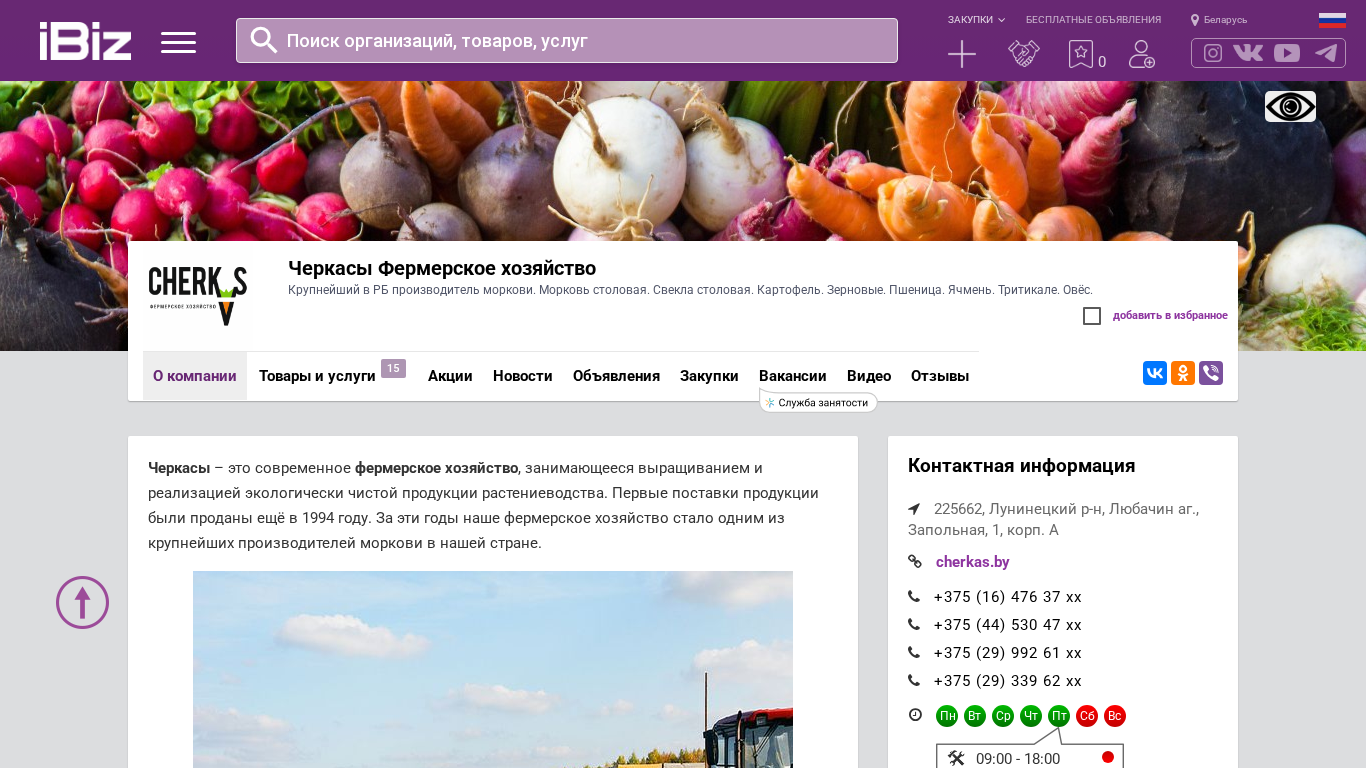Click the search magnifier icon
The height and width of the screenshot is (768, 1366).
264,40
